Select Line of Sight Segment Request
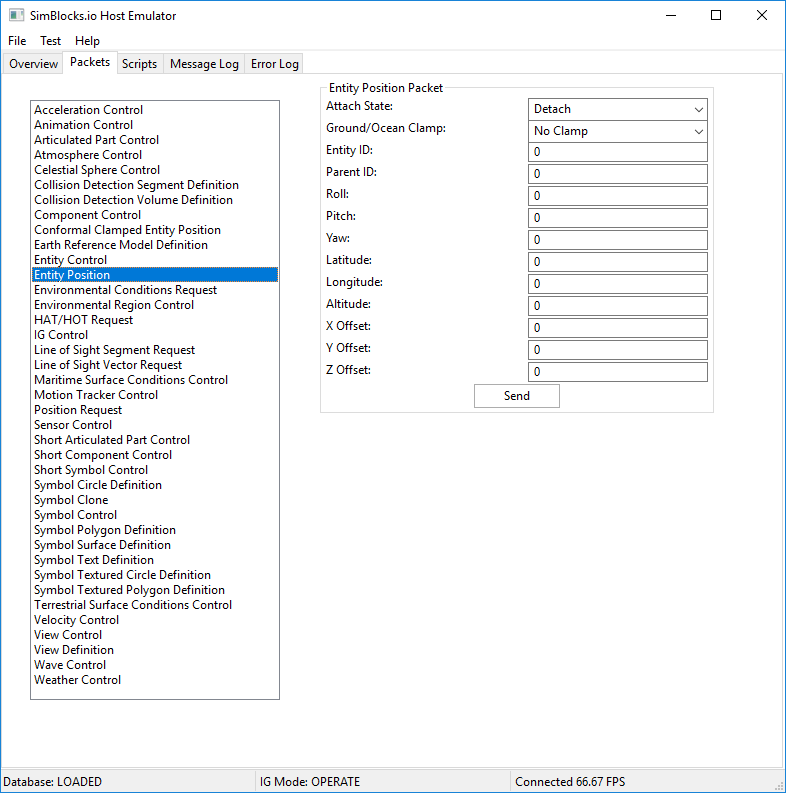Image resolution: width=786 pixels, height=793 pixels. point(155,350)
